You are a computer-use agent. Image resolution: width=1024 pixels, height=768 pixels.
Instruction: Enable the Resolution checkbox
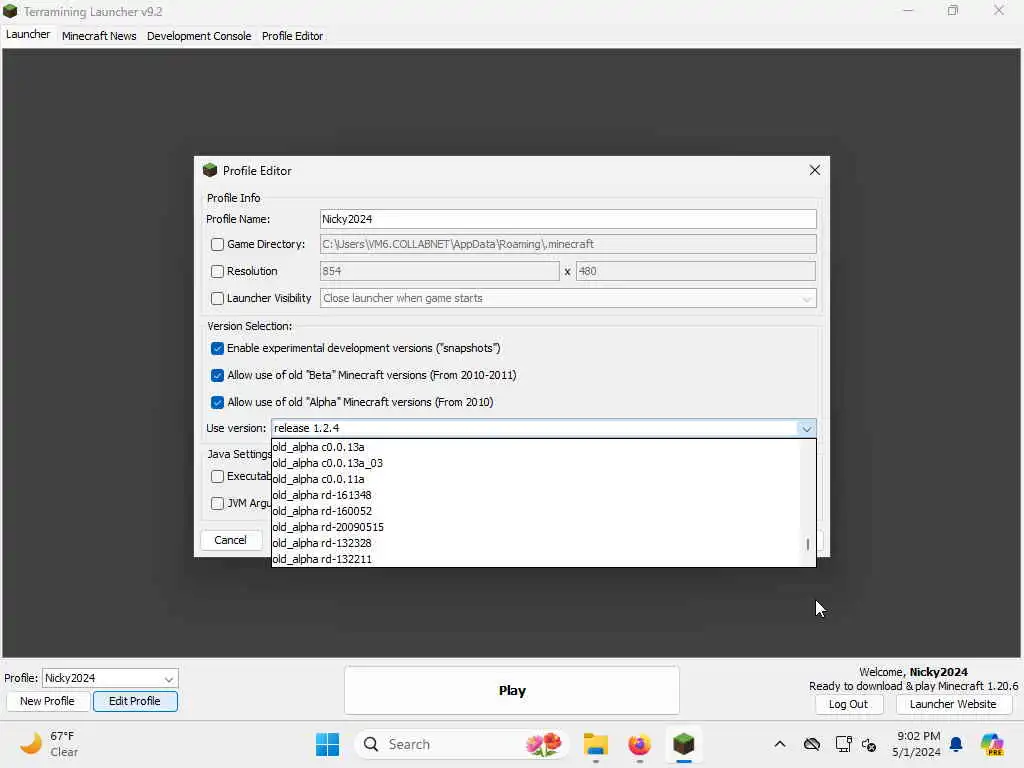pos(217,271)
